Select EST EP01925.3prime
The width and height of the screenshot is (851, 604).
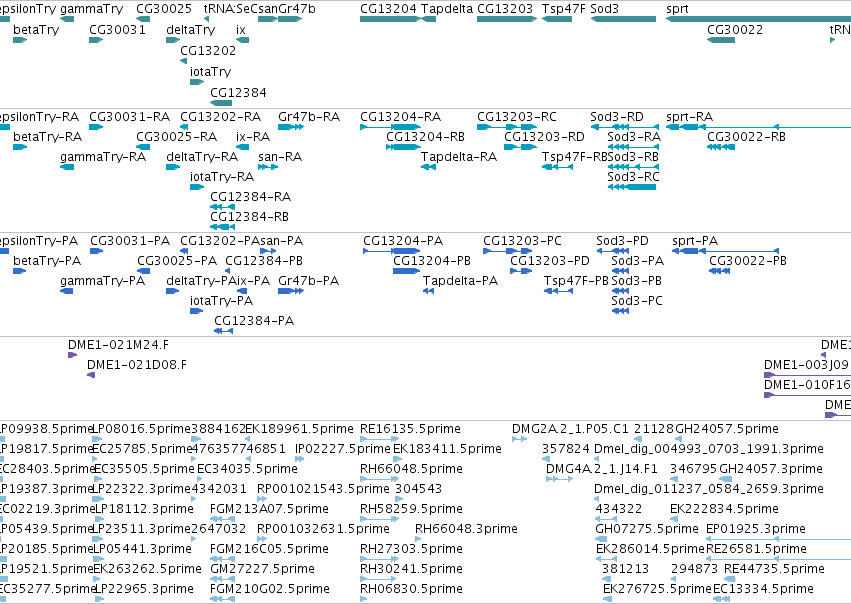(778, 539)
